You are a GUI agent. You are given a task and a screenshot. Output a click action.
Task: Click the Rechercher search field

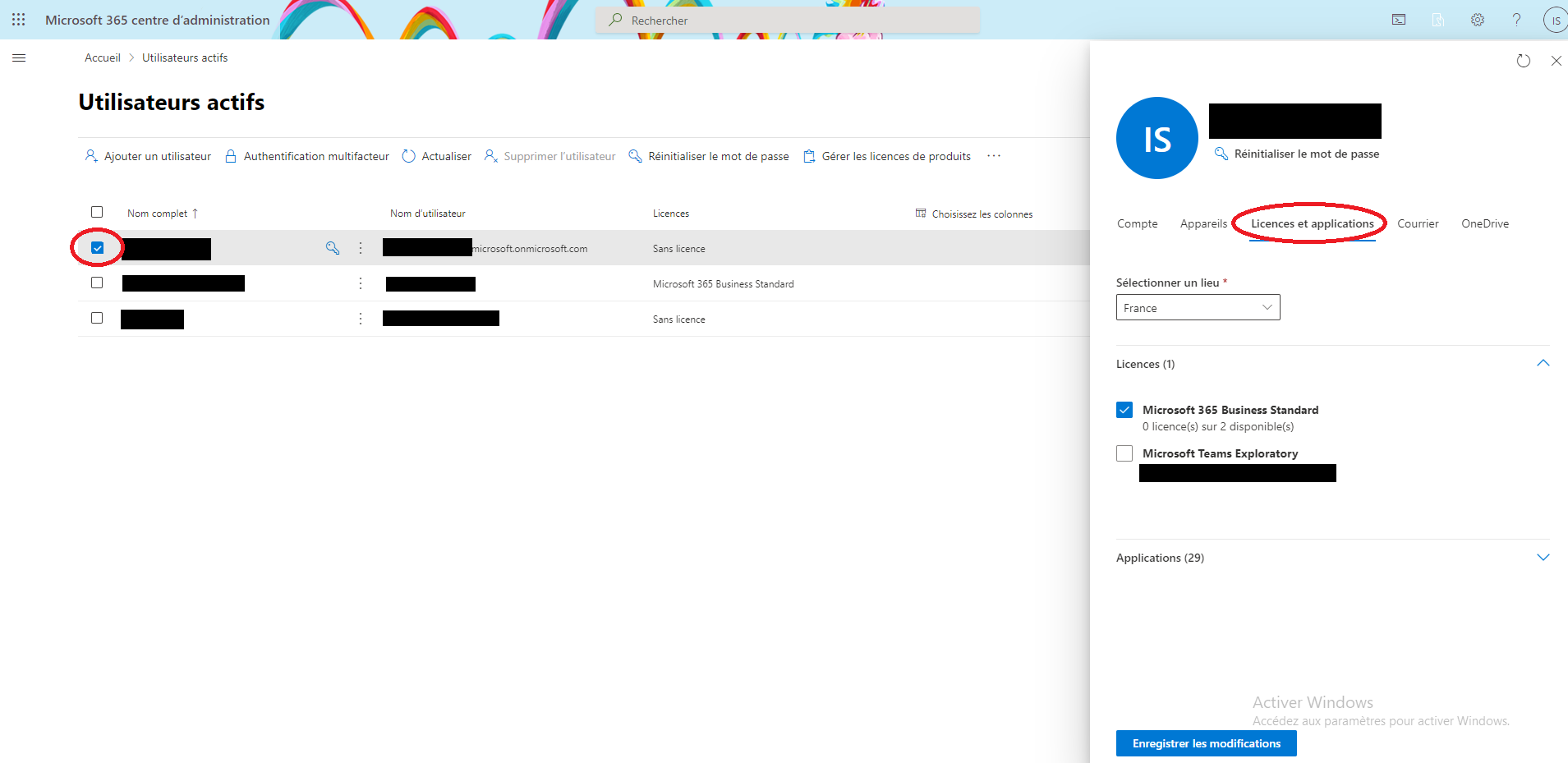(x=787, y=21)
